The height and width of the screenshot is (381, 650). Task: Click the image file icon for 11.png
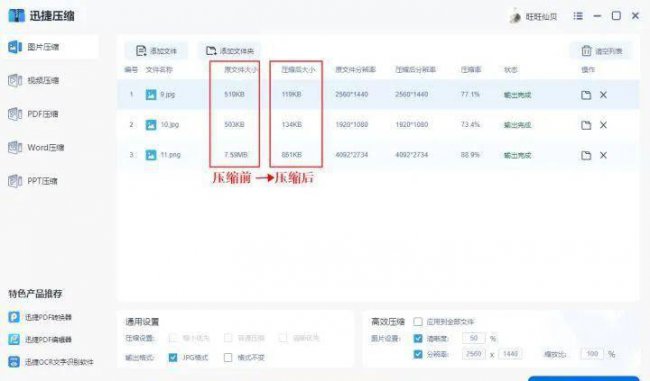point(151,155)
